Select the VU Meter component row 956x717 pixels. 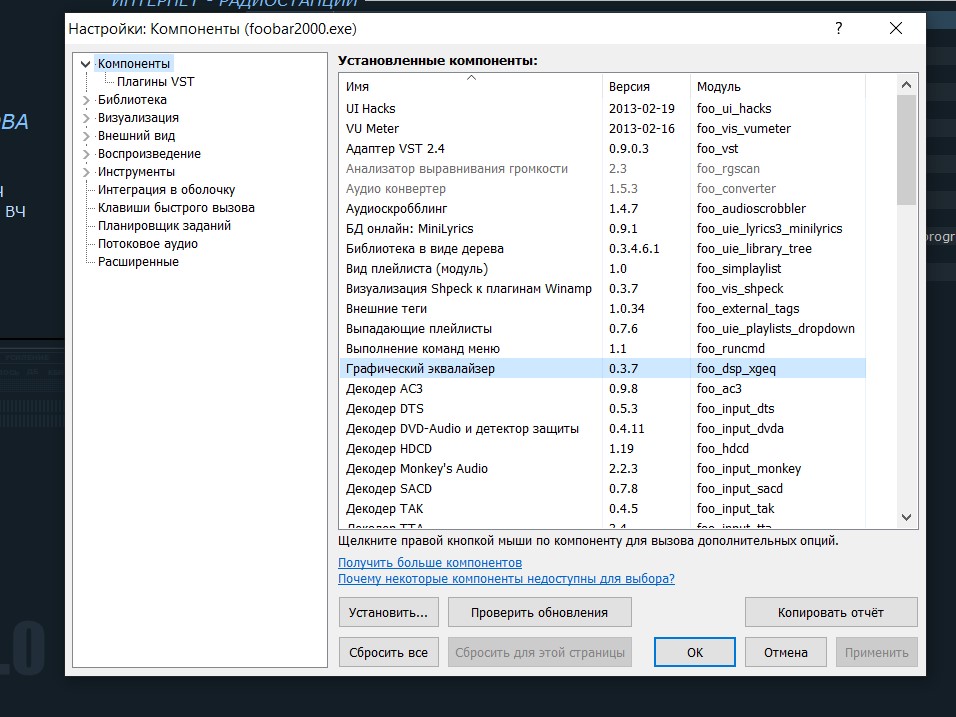click(x=602, y=129)
